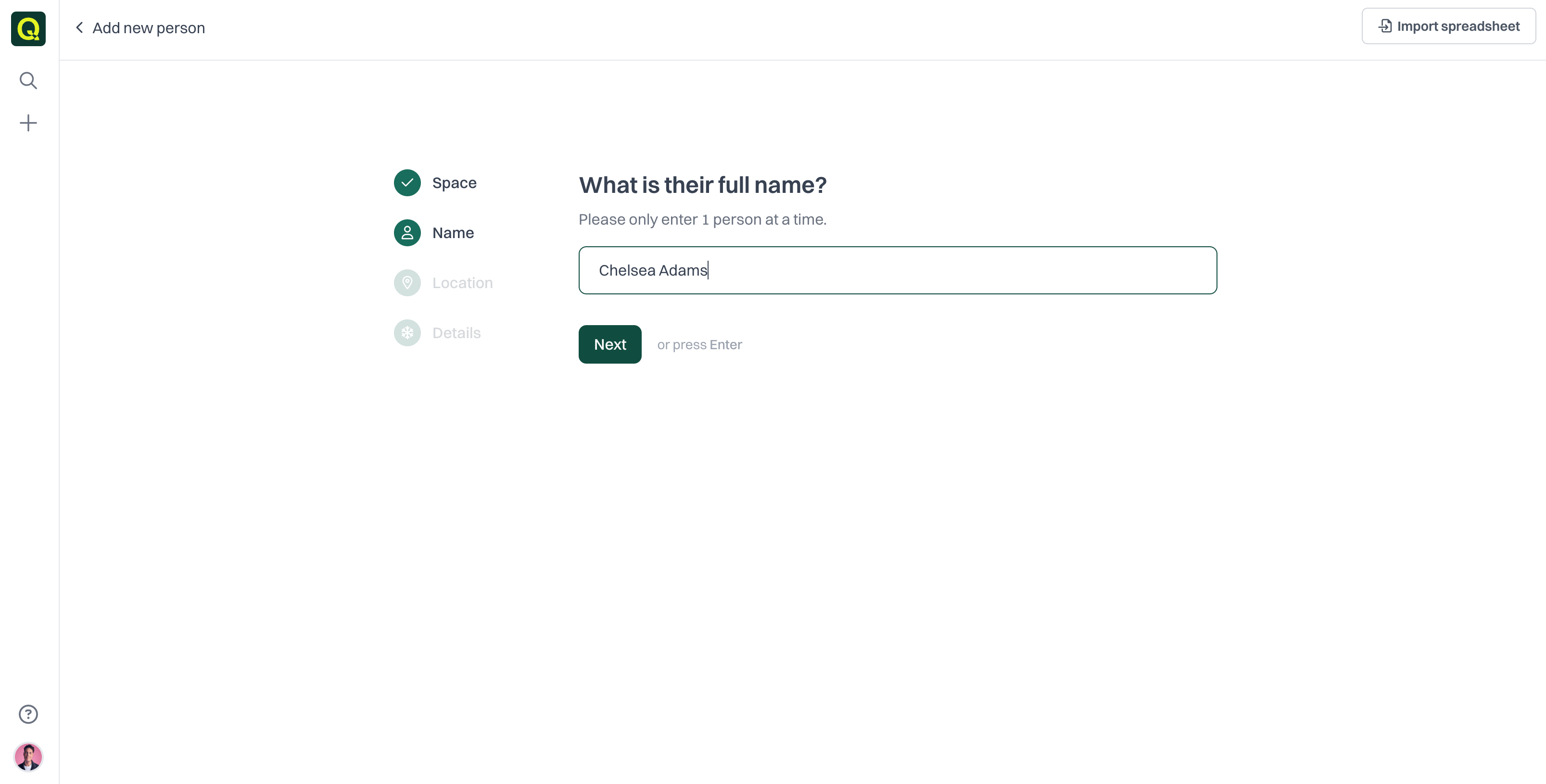This screenshot has height=784, width=1546.
Task: Select the Location step pin icon
Action: point(407,282)
